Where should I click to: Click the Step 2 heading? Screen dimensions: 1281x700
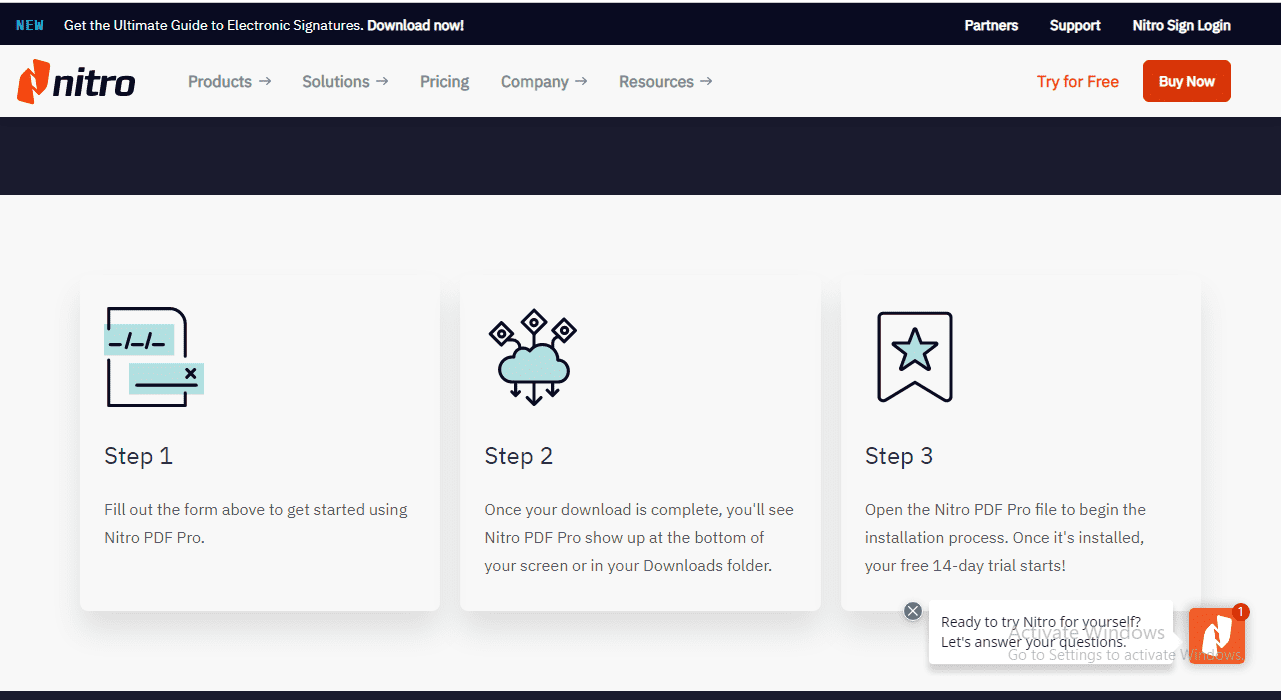coord(518,456)
